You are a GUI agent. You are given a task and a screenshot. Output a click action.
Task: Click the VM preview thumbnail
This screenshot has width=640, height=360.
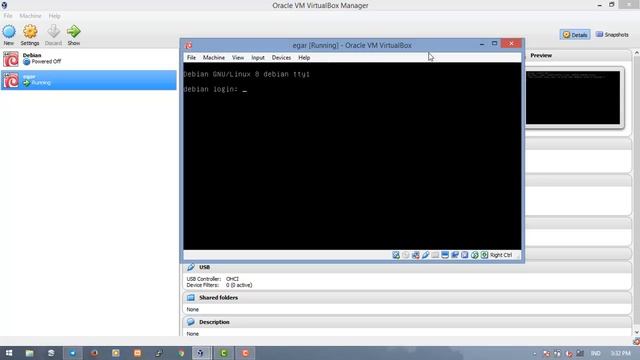click(x=573, y=98)
